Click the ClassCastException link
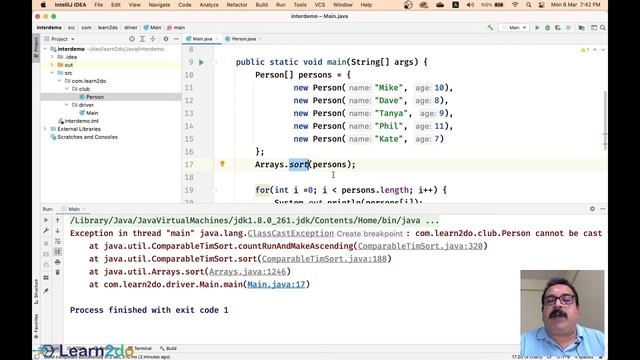The image size is (640, 360). [x=291, y=233]
